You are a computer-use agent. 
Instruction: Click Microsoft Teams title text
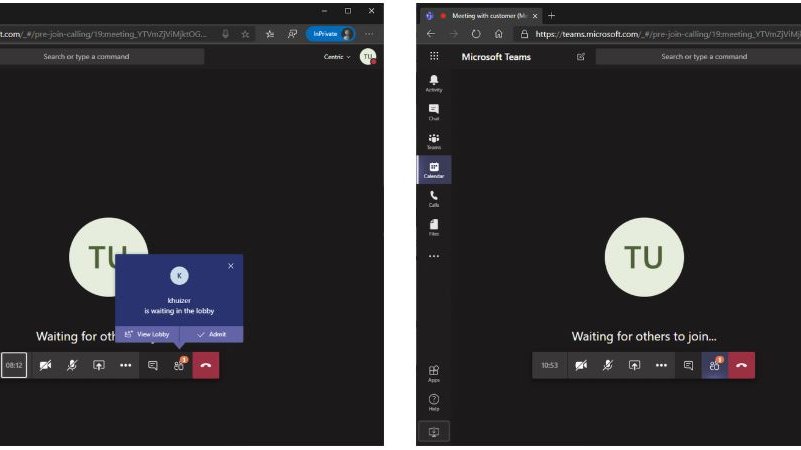point(496,57)
